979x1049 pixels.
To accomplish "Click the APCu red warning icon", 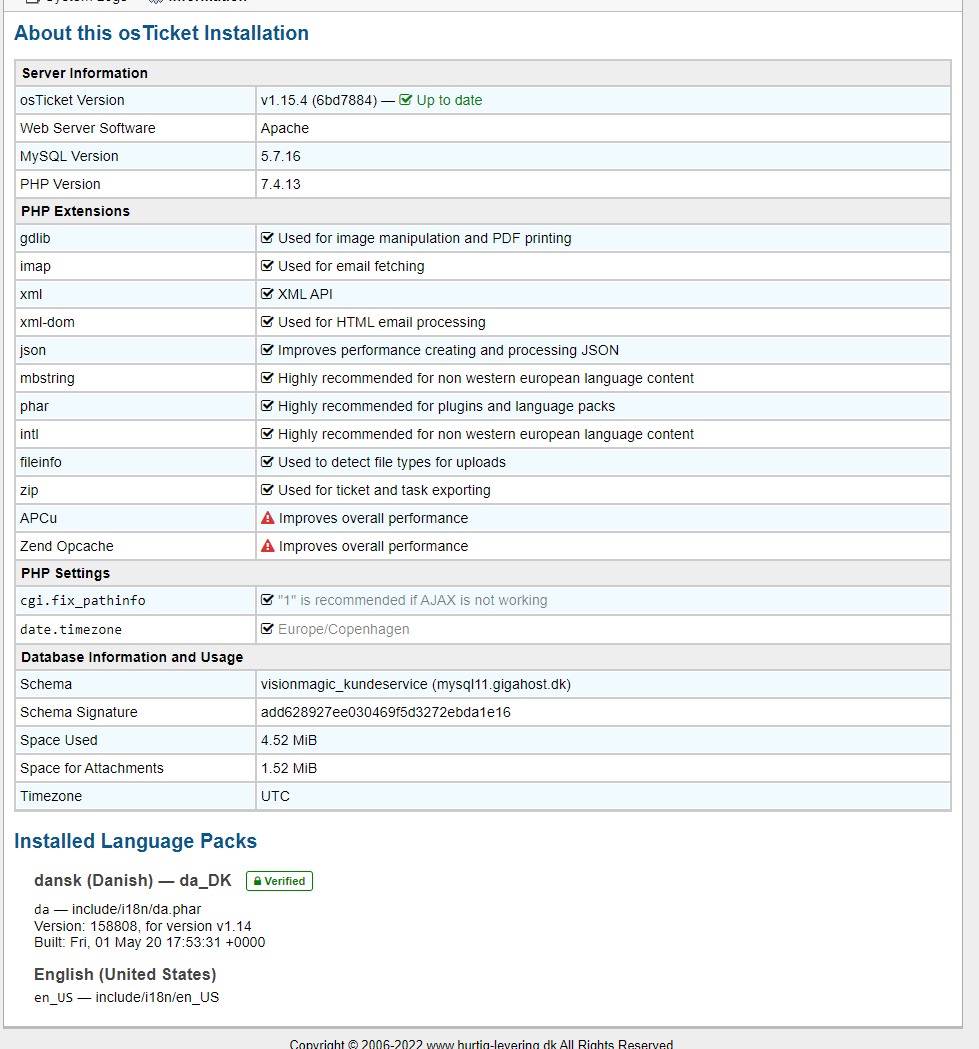I will point(268,518).
